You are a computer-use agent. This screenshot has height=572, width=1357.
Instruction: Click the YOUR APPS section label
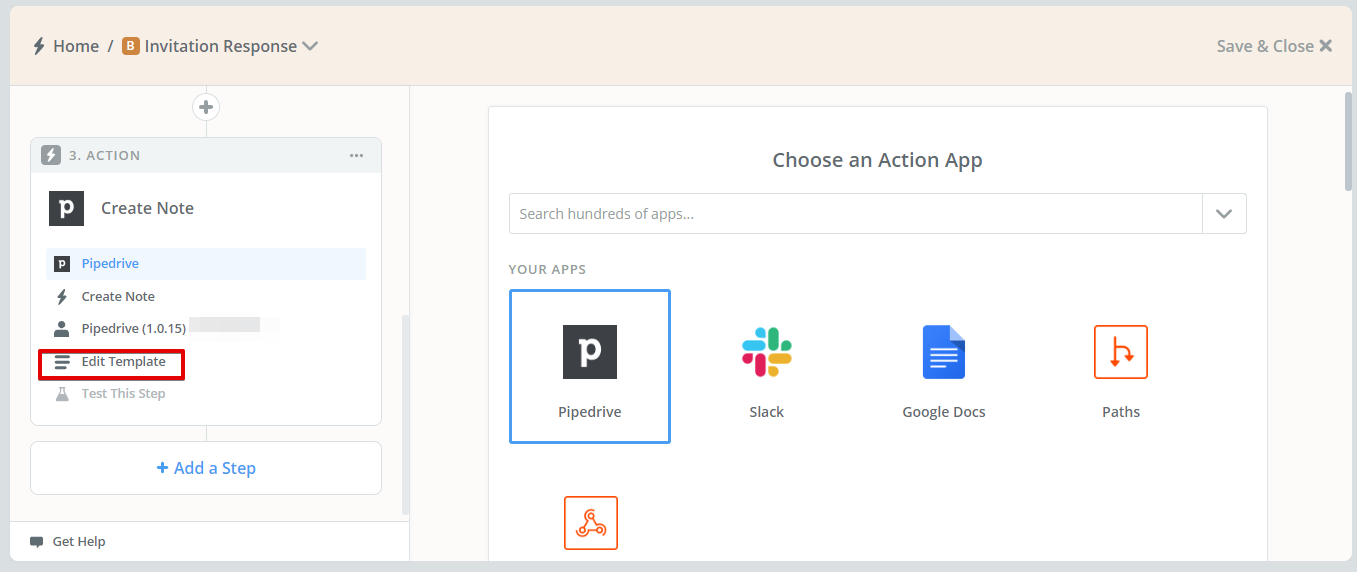click(x=548, y=270)
